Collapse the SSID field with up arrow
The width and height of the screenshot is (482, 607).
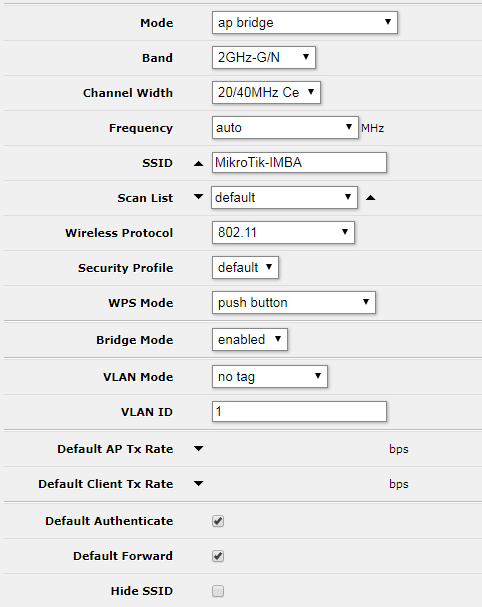[199, 164]
